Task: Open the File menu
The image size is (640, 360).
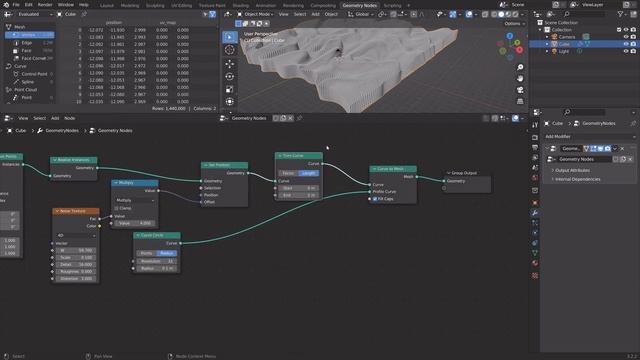Action: tap(16, 5)
